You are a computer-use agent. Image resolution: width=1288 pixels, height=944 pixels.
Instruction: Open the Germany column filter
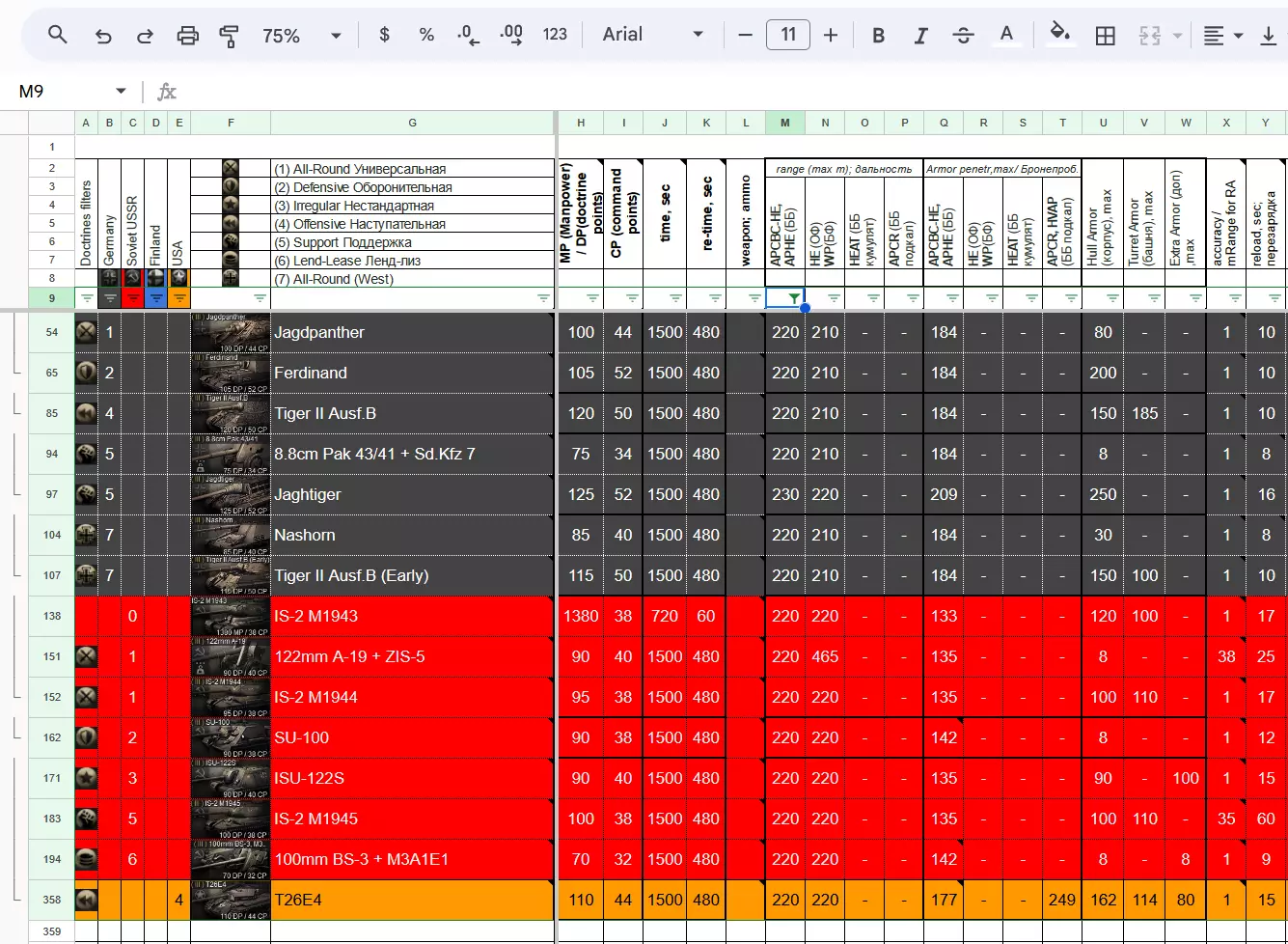[x=110, y=298]
